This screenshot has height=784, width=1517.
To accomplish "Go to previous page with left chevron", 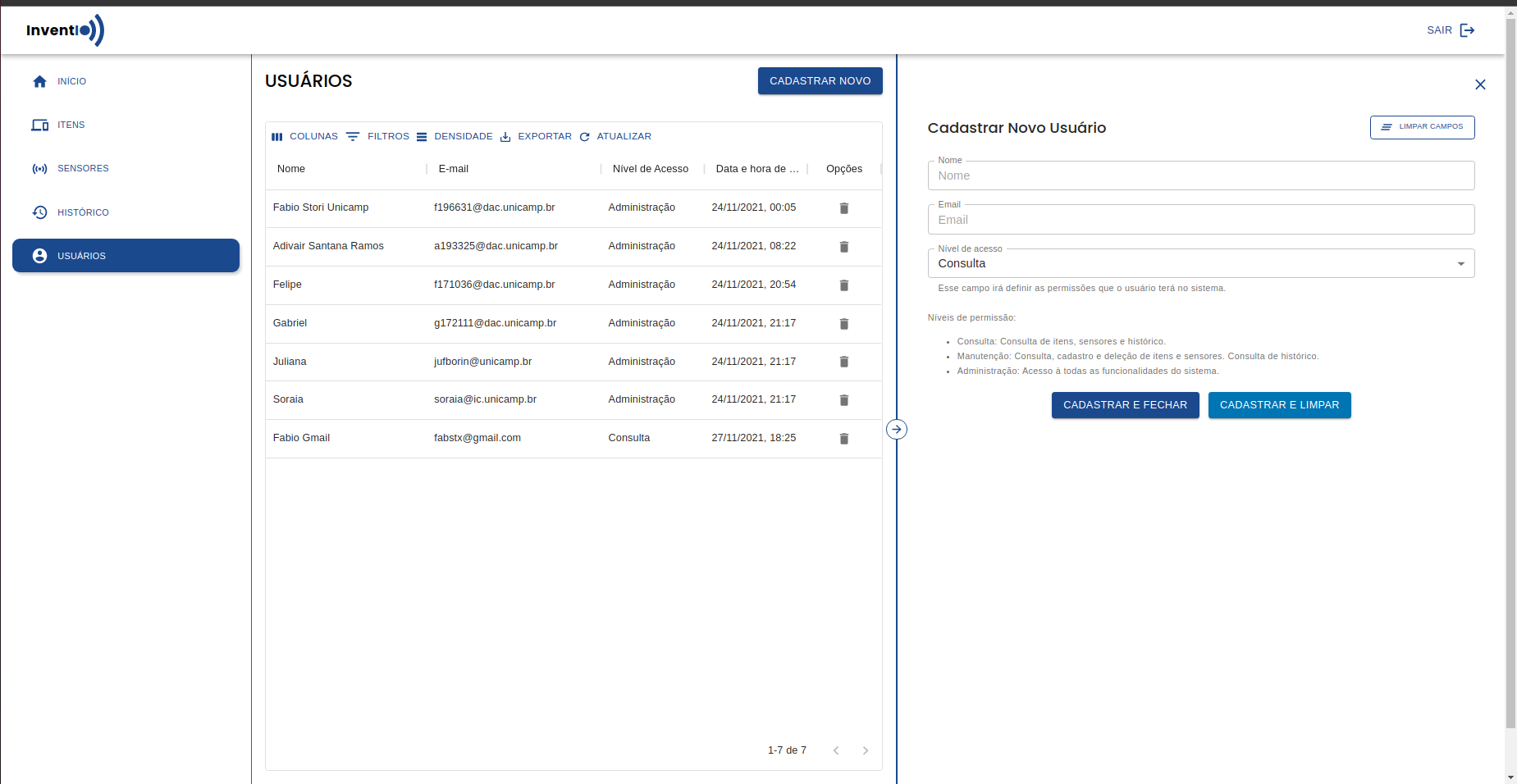I will (x=836, y=750).
